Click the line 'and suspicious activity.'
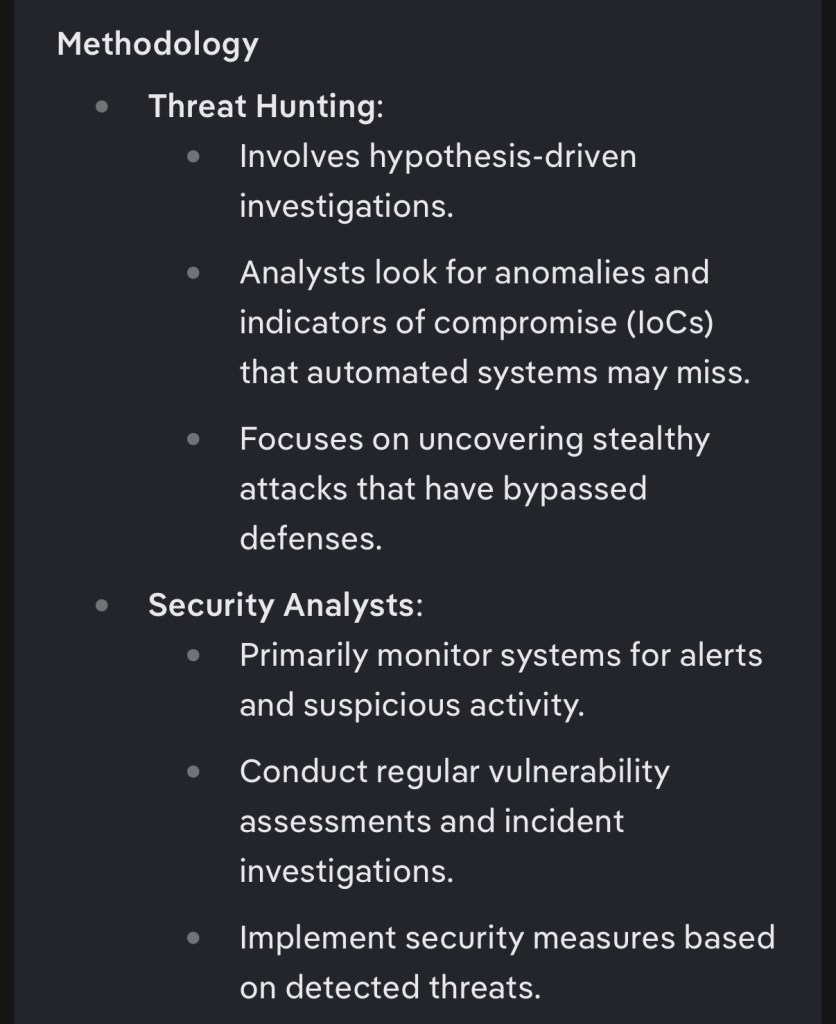The height and width of the screenshot is (1024, 836). 412,705
